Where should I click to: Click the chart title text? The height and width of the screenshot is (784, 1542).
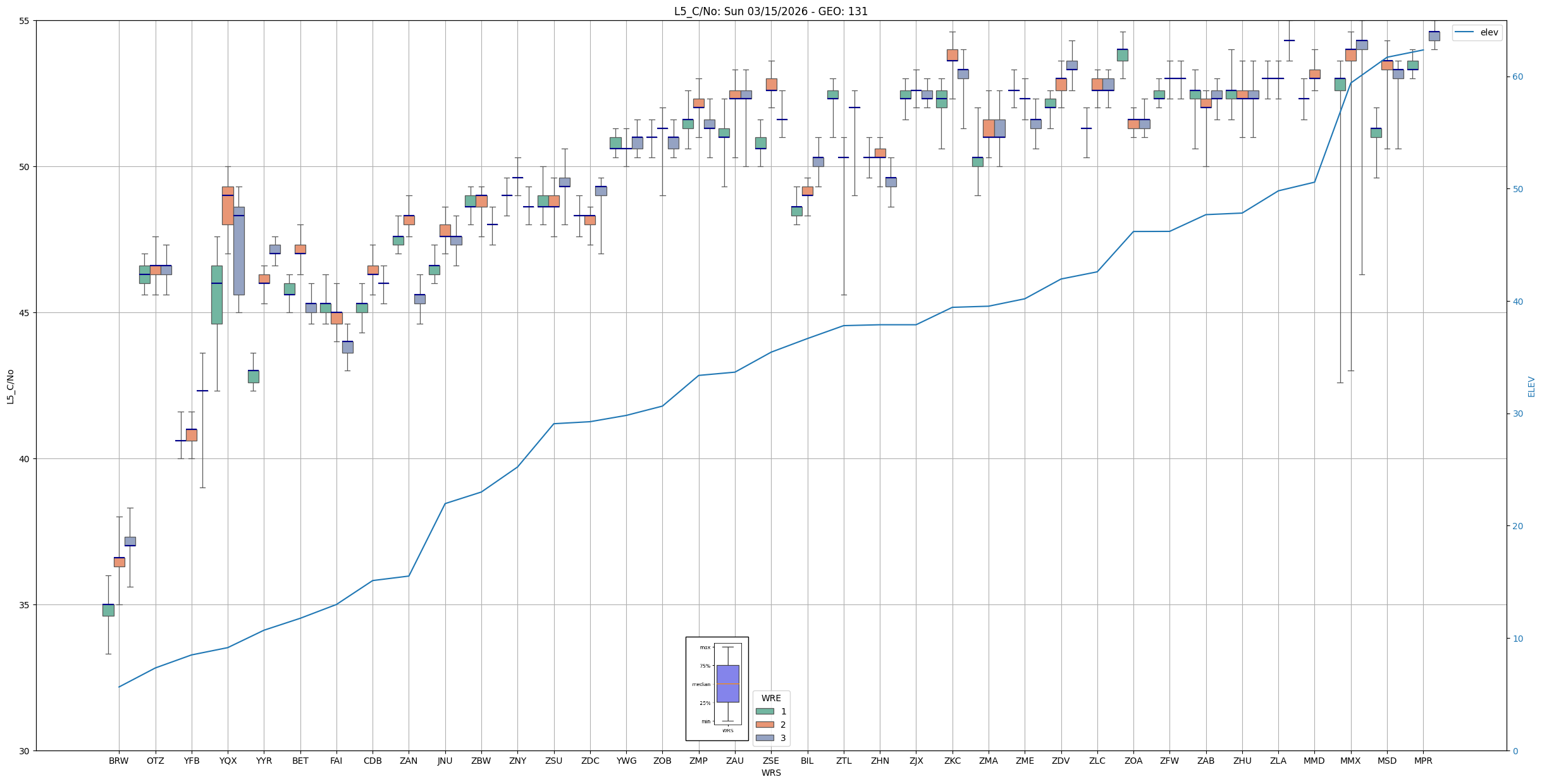point(770,11)
